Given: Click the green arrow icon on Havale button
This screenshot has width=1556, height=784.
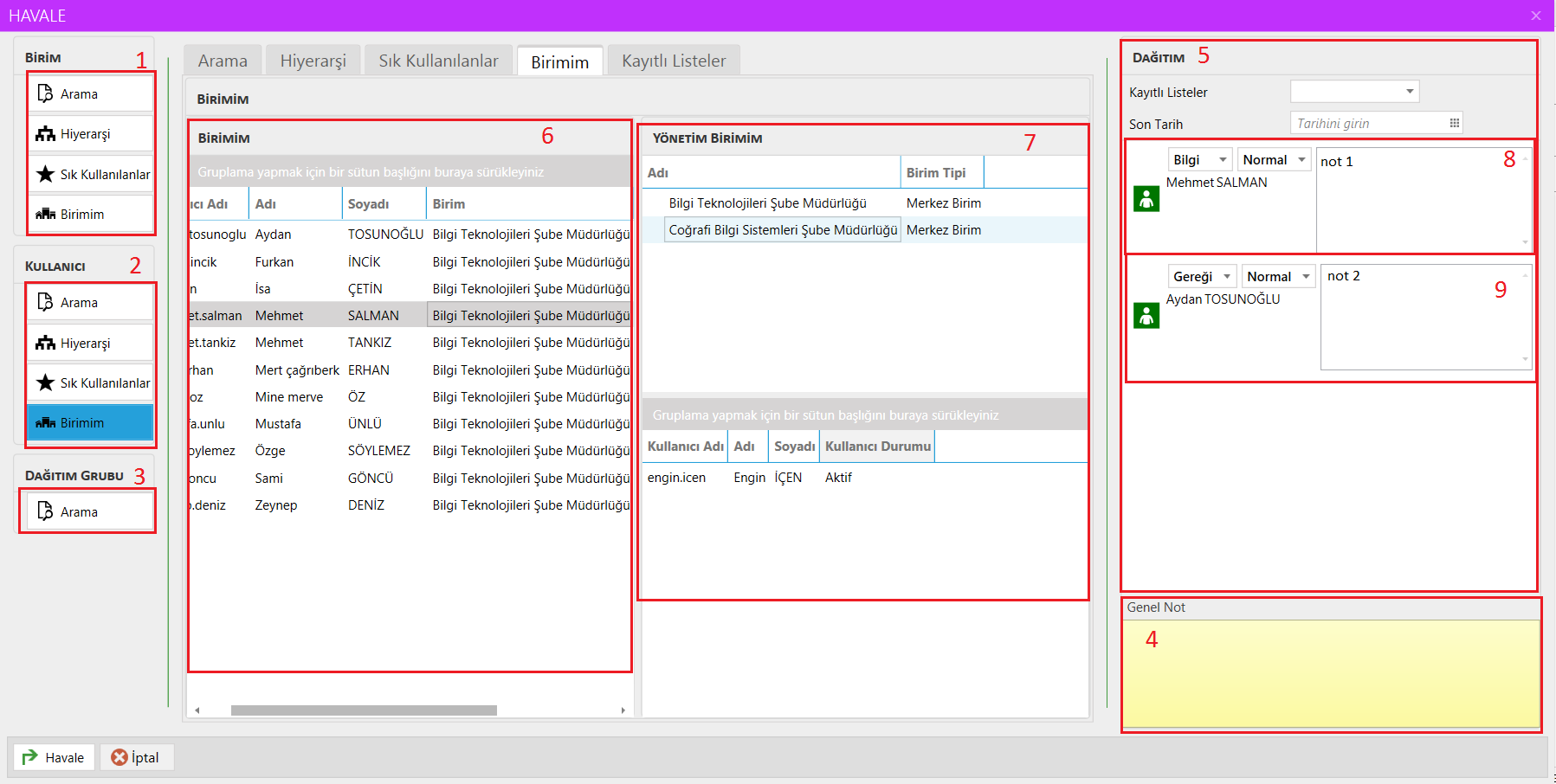Looking at the screenshot, I should tap(30, 757).
